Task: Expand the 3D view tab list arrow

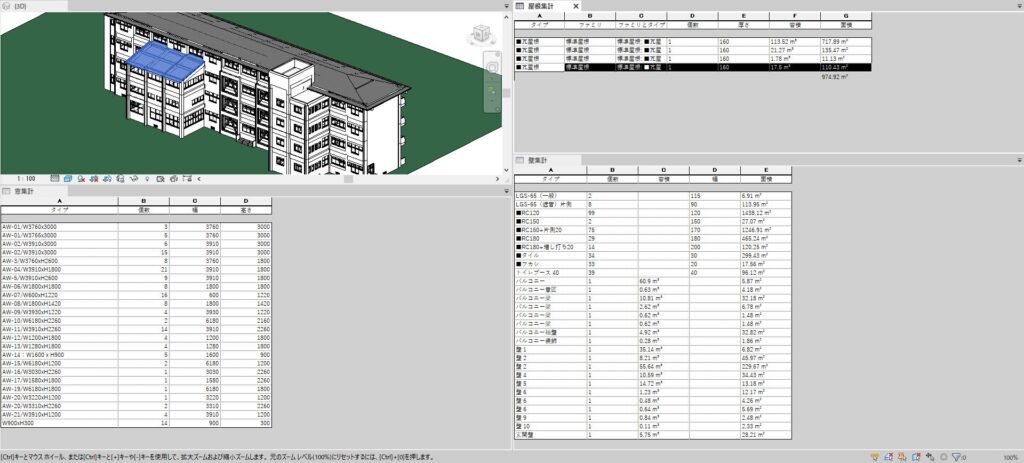Action: (506, 6)
